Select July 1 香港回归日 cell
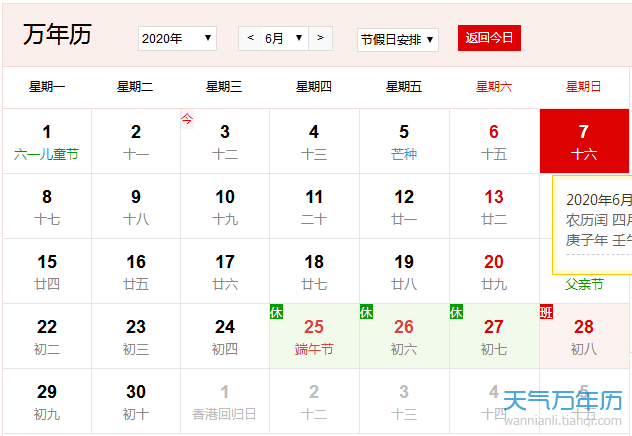The image size is (632, 436). point(225,401)
